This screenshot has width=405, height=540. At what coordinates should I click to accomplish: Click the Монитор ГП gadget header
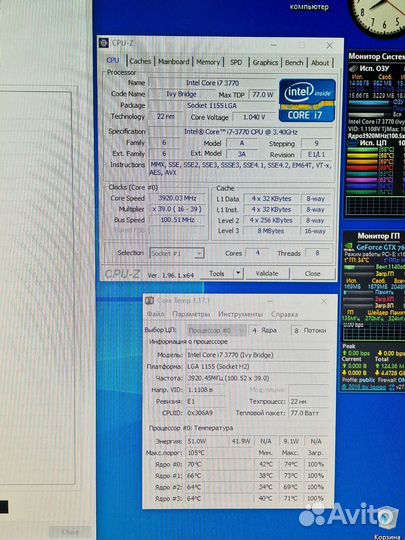point(378,236)
